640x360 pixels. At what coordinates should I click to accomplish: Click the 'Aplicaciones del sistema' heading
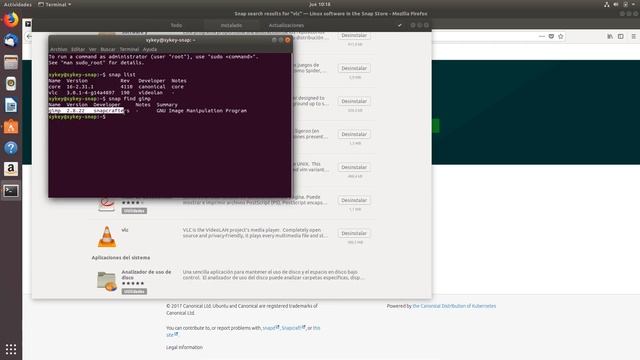point(121,258)
